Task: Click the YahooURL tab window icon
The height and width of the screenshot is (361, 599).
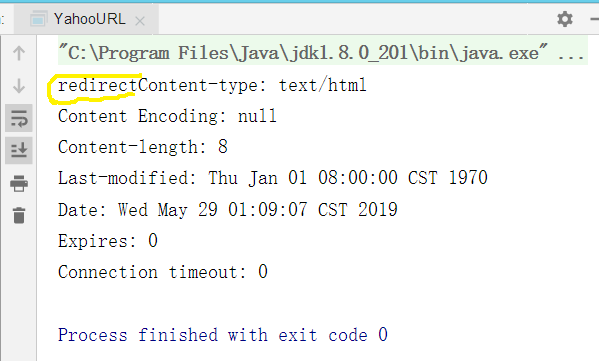Action: click(x=38, y=19)
